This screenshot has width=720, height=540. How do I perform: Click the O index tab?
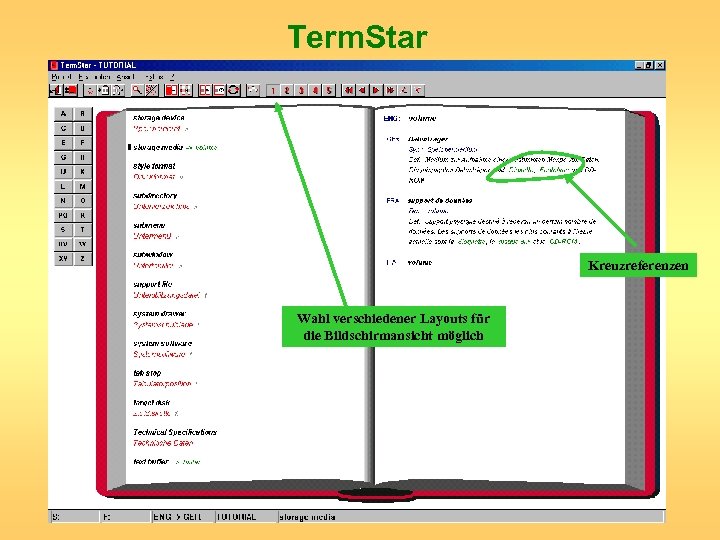pyautogui.click(x=83, y=201)
